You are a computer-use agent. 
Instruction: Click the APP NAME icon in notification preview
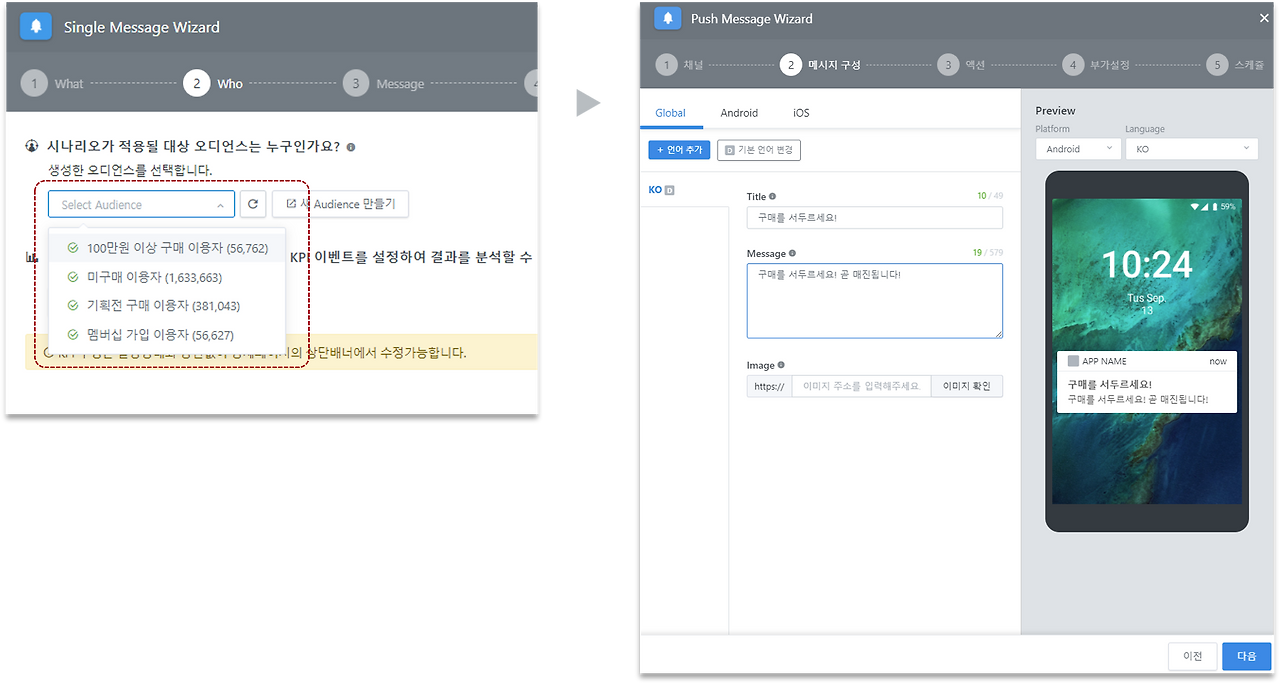[x=1073, y=361]
